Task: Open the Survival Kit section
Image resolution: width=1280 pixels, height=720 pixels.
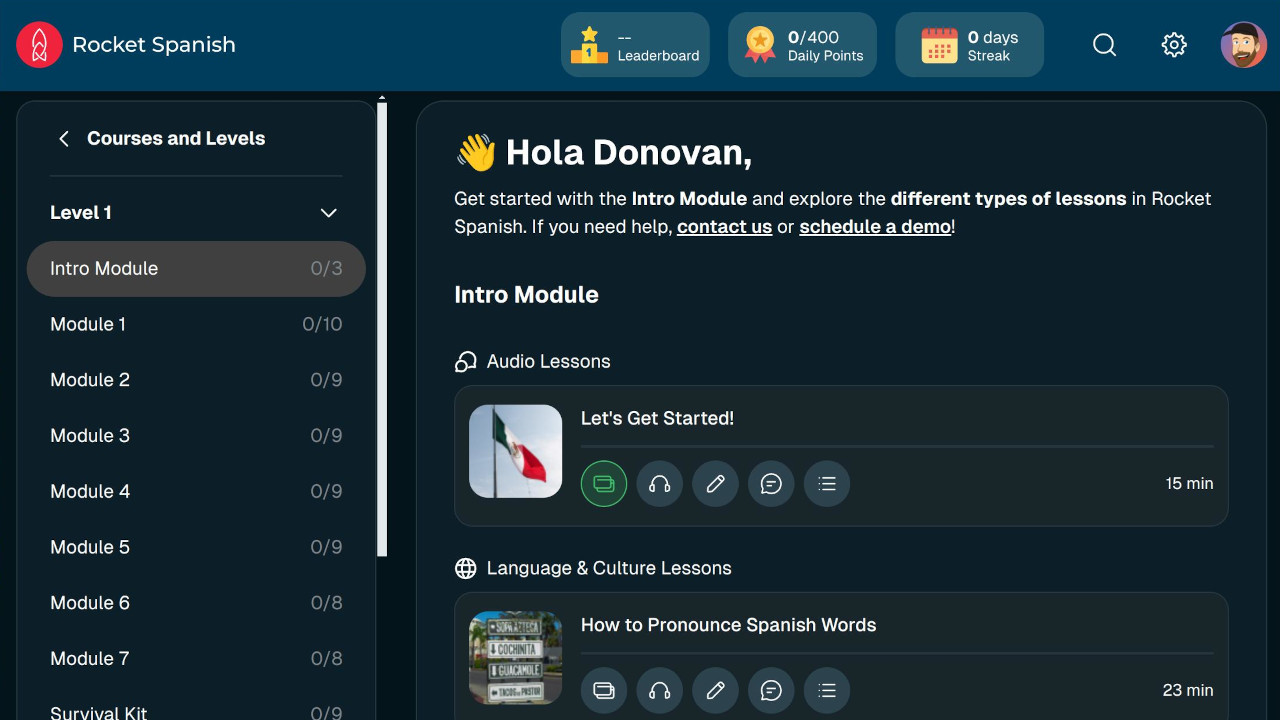Action: coord(98,710)
